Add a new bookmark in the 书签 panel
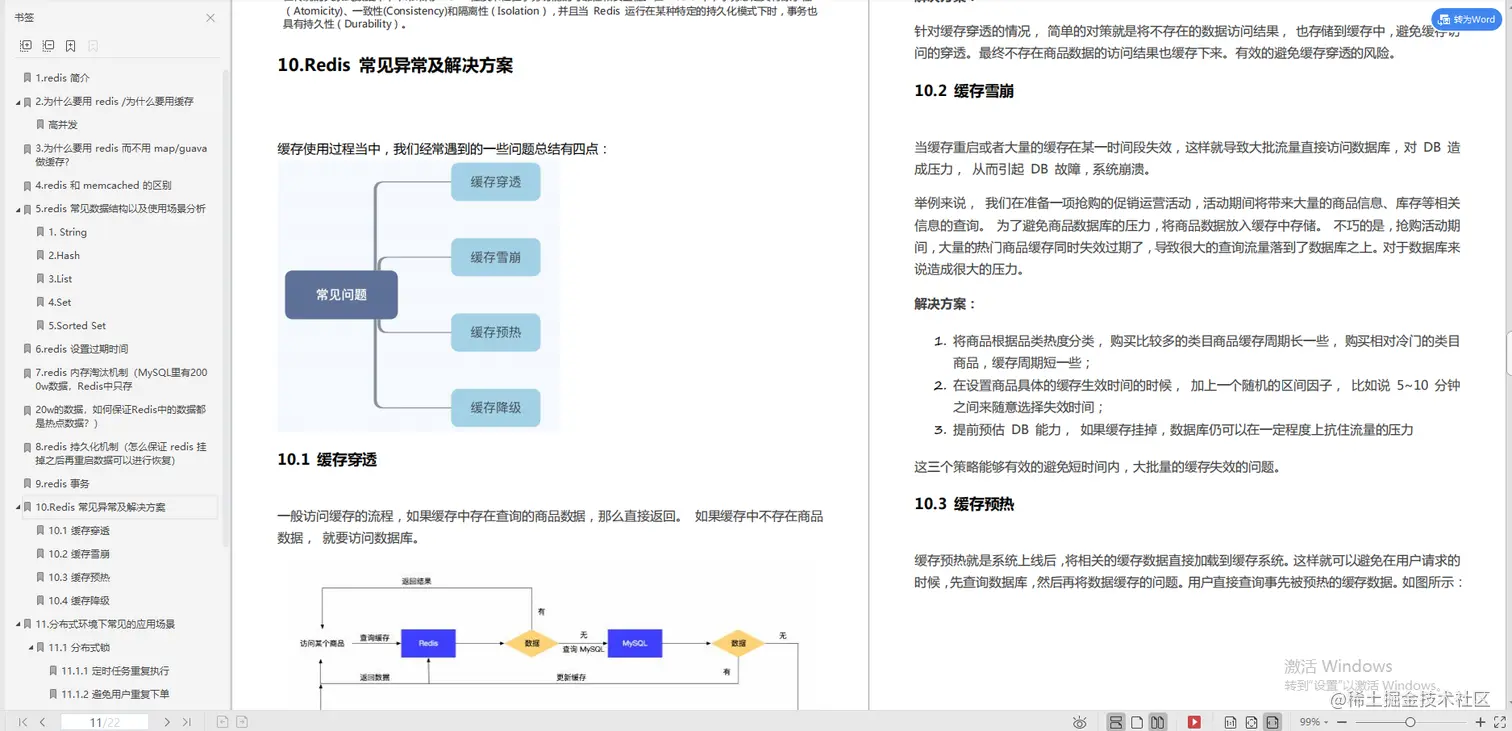1512x731 pixels. pos(68,45)
